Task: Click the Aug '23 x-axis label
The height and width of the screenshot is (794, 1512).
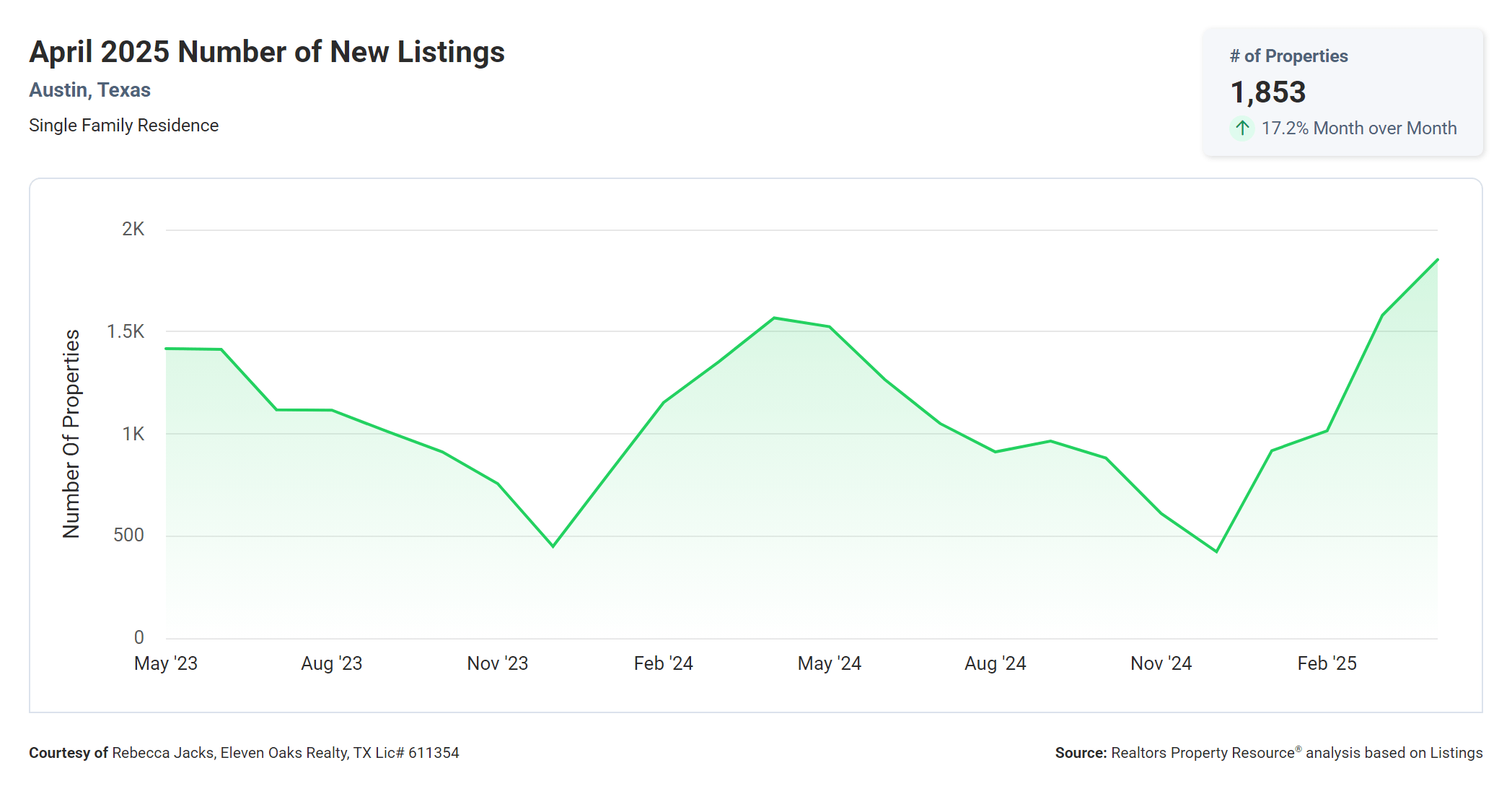Action: click(x=331, y=663)
